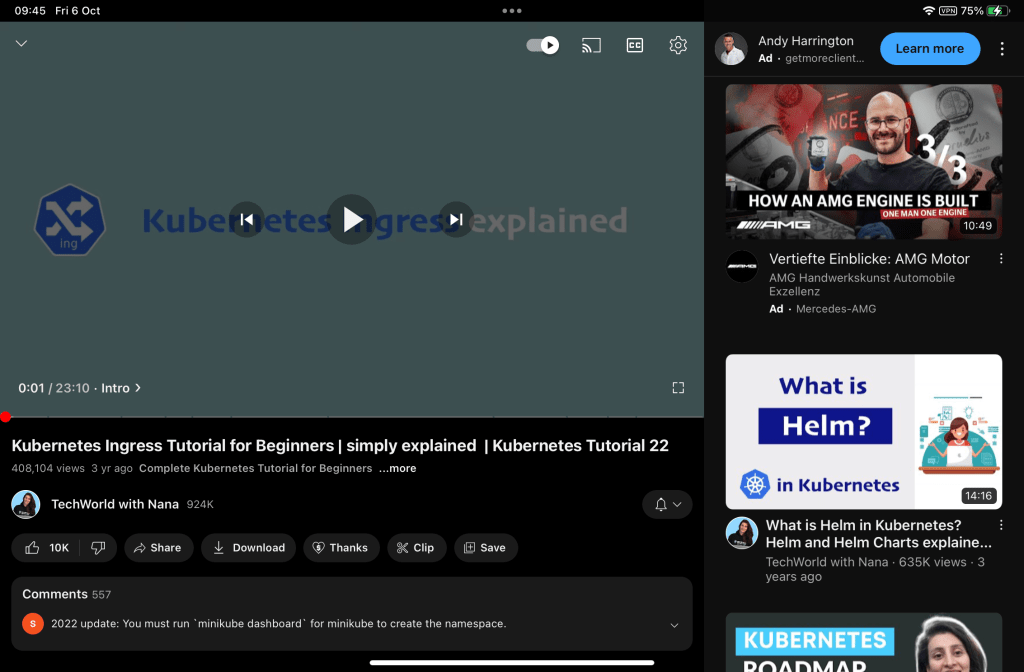Open TechWorld with Nana channel avatar
This screenshot has height=672, width=1024.
point(25,504)
